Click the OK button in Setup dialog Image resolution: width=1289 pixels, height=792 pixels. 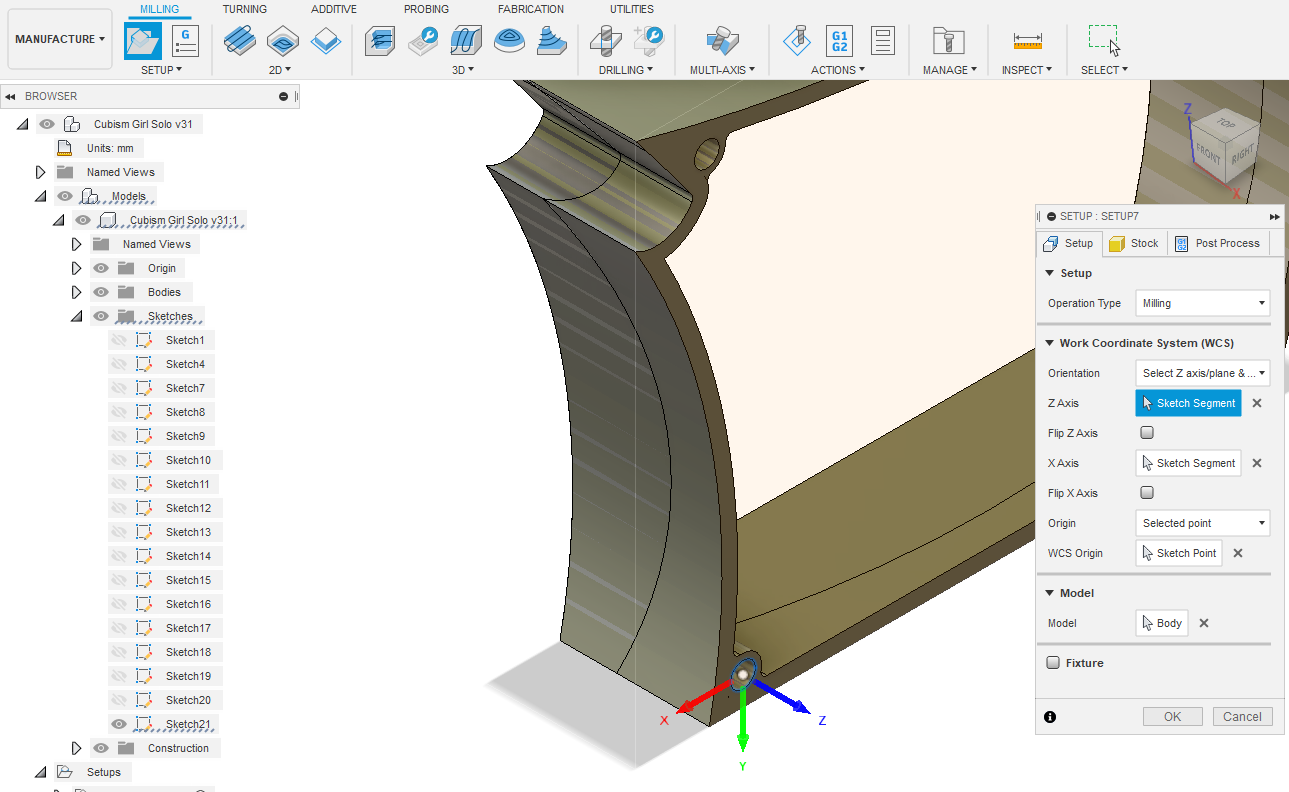coord(1173,716)
